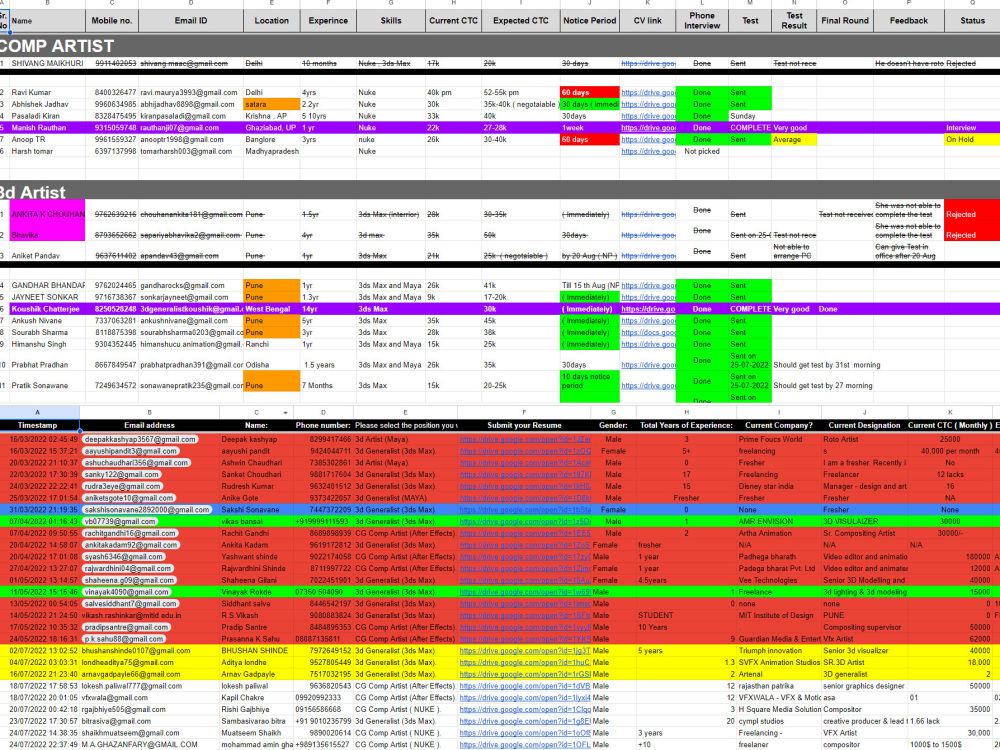Select the 'Interview' status for Manish Rauthan
Screen dimensions: 1000x750
pyautogui.click(x=972, y=128)
